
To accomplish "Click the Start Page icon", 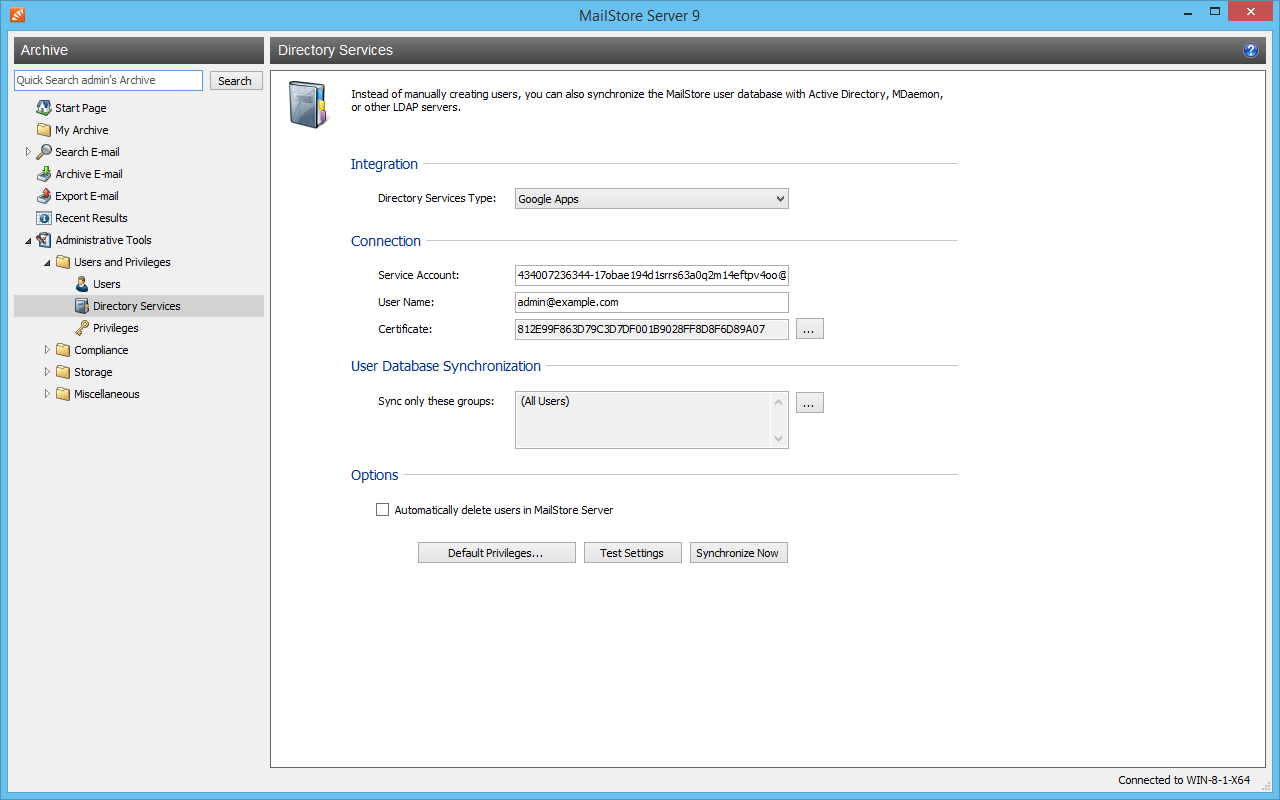I will point(44,108).
